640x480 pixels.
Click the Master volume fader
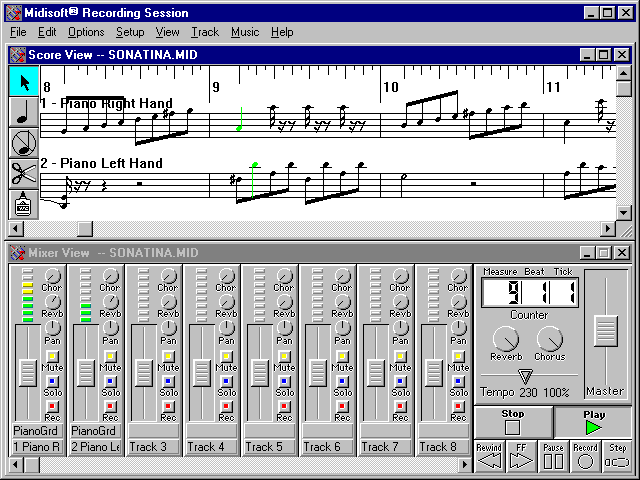pos(604,330)
